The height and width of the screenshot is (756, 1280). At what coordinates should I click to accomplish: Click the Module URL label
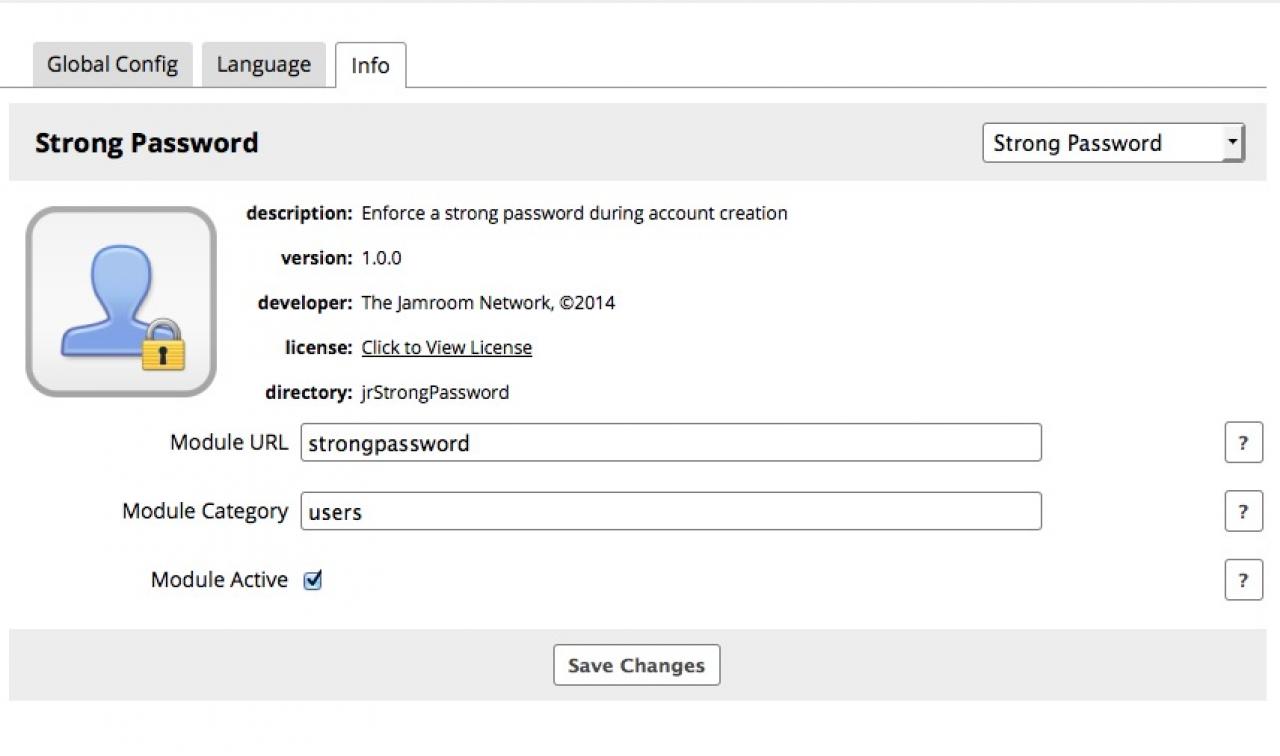point(229,443)
